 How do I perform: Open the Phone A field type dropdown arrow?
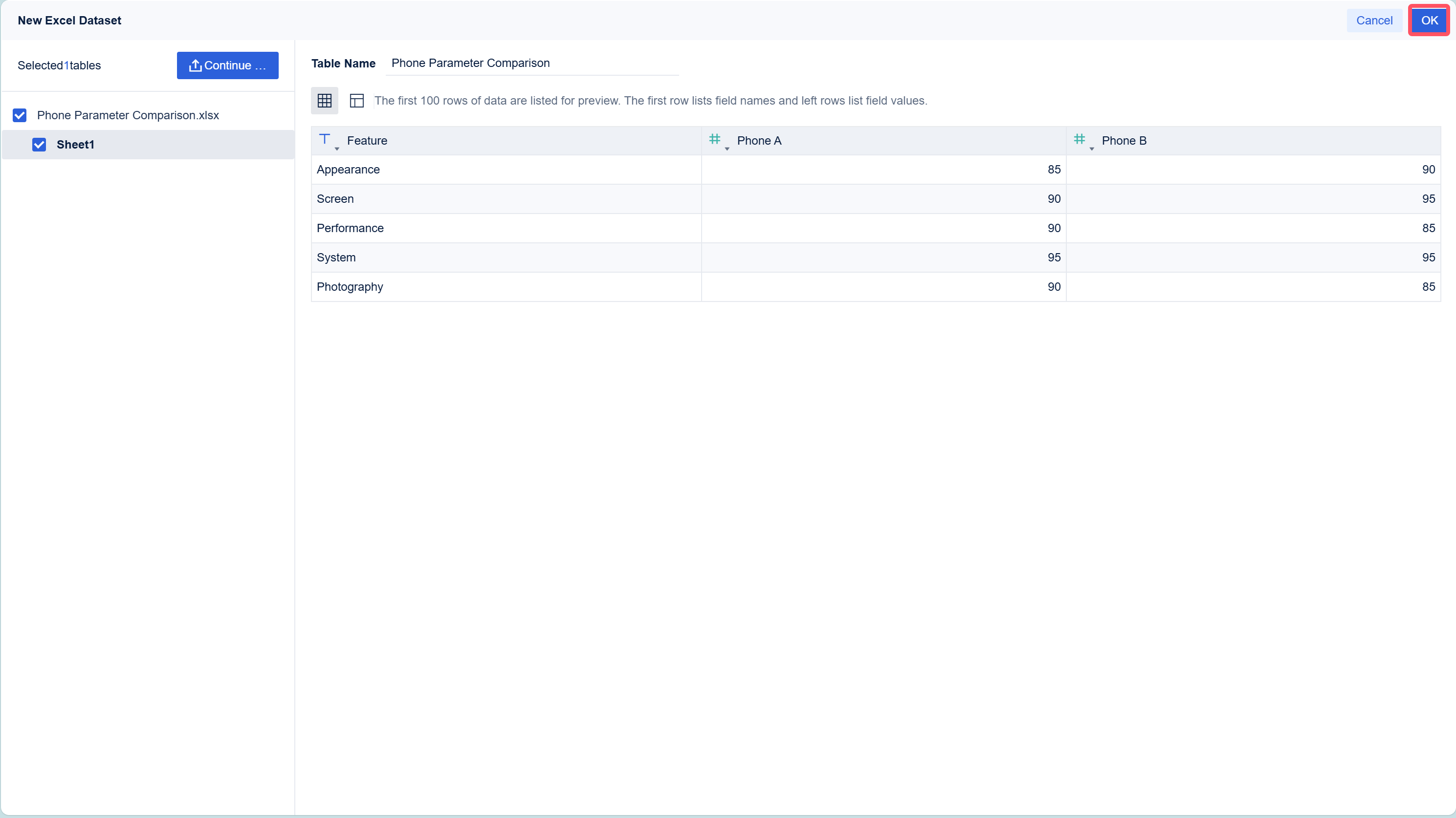(727, 149)
